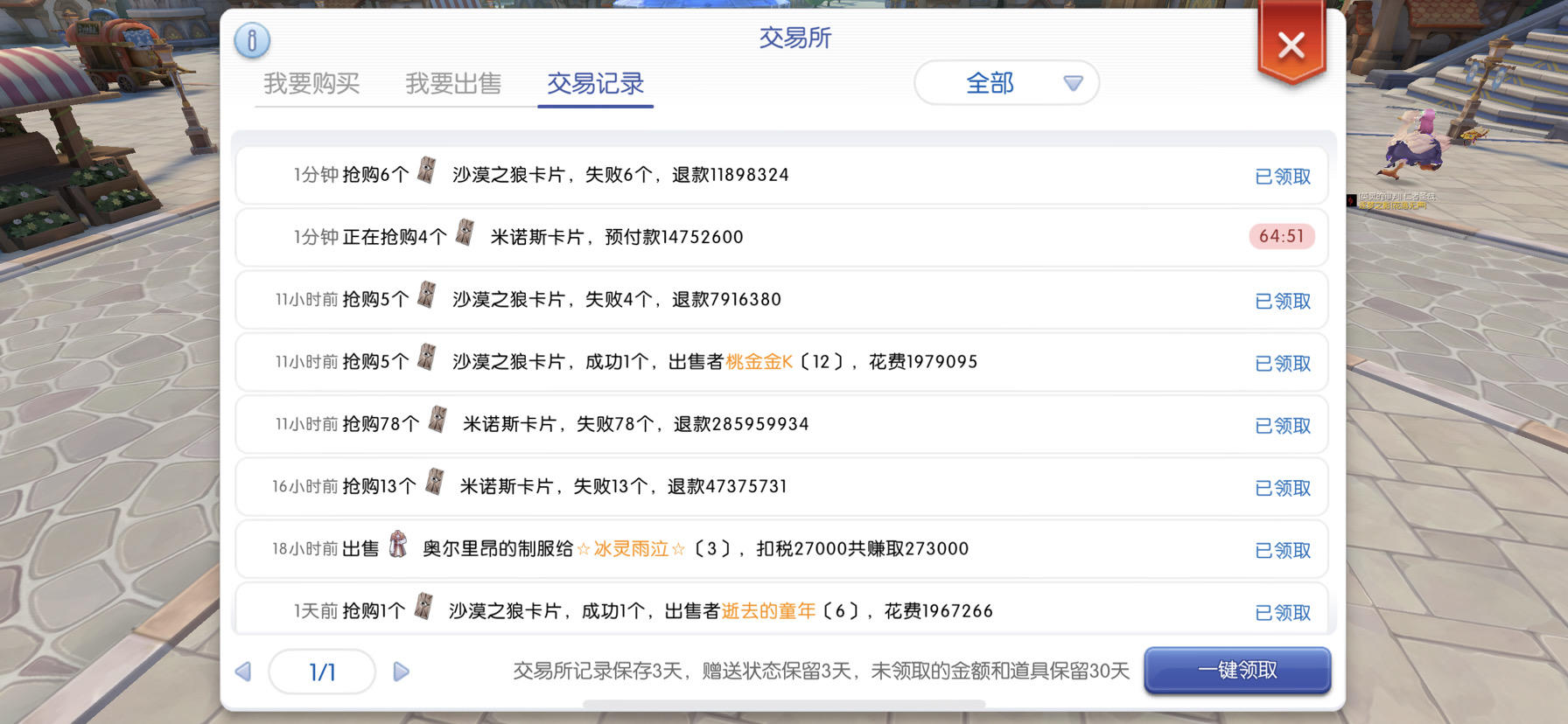The image size is (1568, 724).
Task: Click text 米诺斯卡片，预付款14752600
Action: (x=617, y=237)
